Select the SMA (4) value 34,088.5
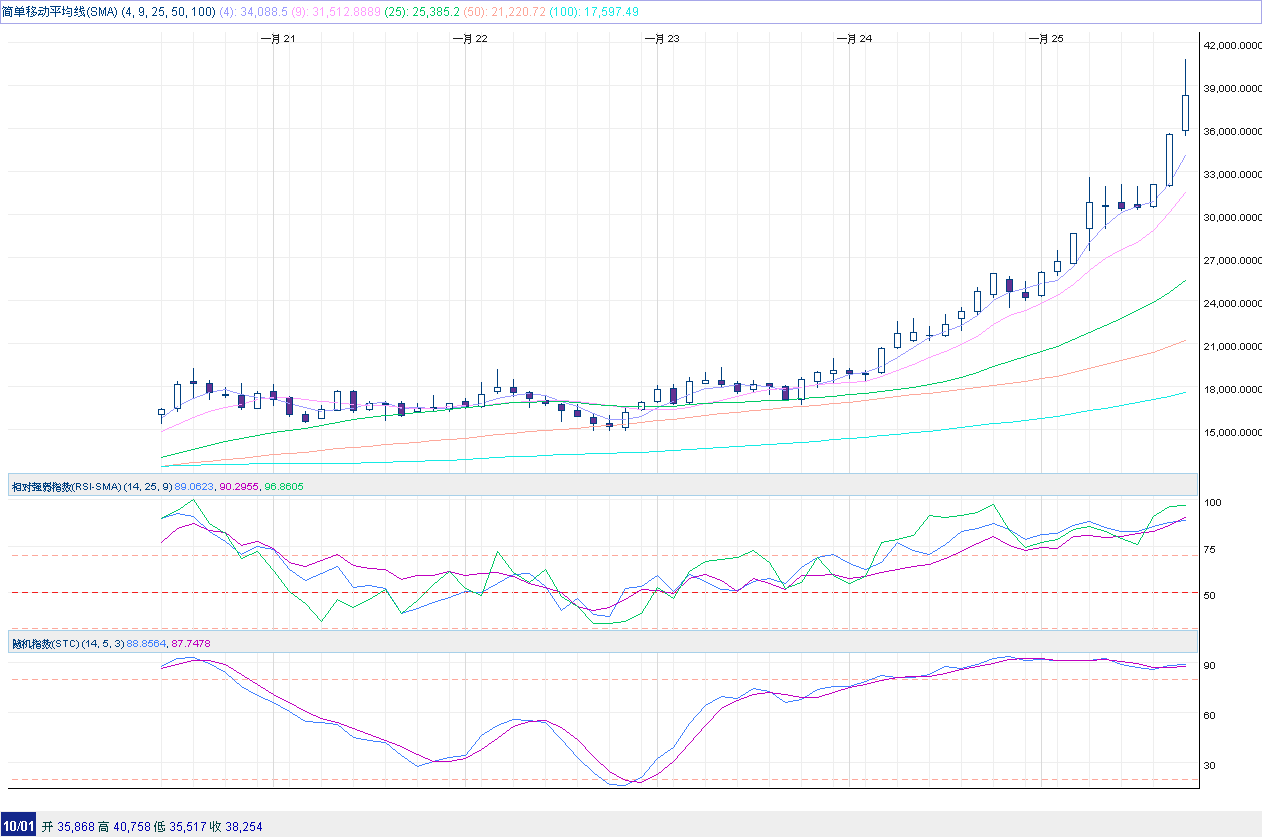The height and width of the screenshot is (837, 1262). point(266,12)
